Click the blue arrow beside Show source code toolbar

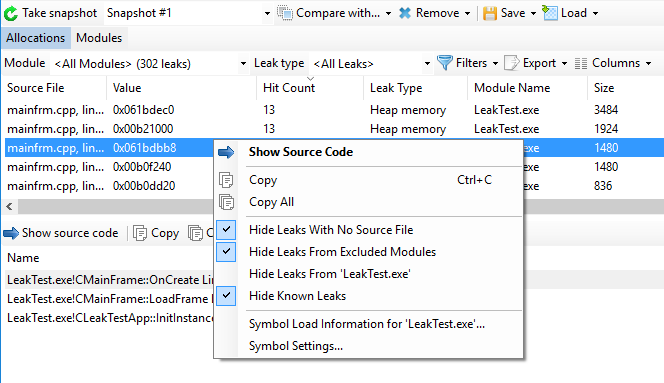[11, 233]
